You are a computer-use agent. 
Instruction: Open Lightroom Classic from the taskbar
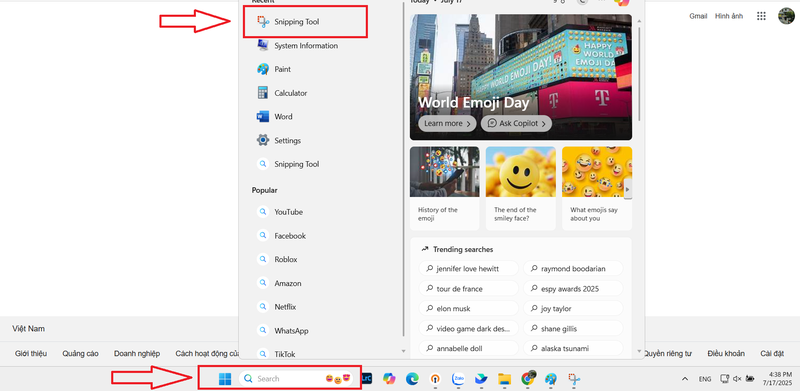click(x=366, y=379)
